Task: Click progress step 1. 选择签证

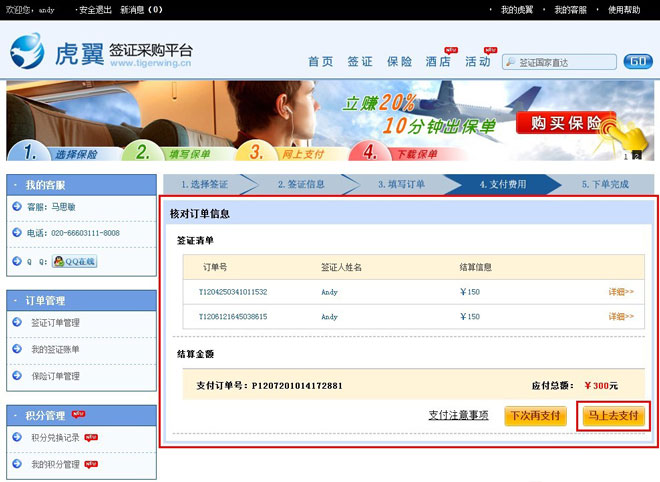Action: coord(205,184)
